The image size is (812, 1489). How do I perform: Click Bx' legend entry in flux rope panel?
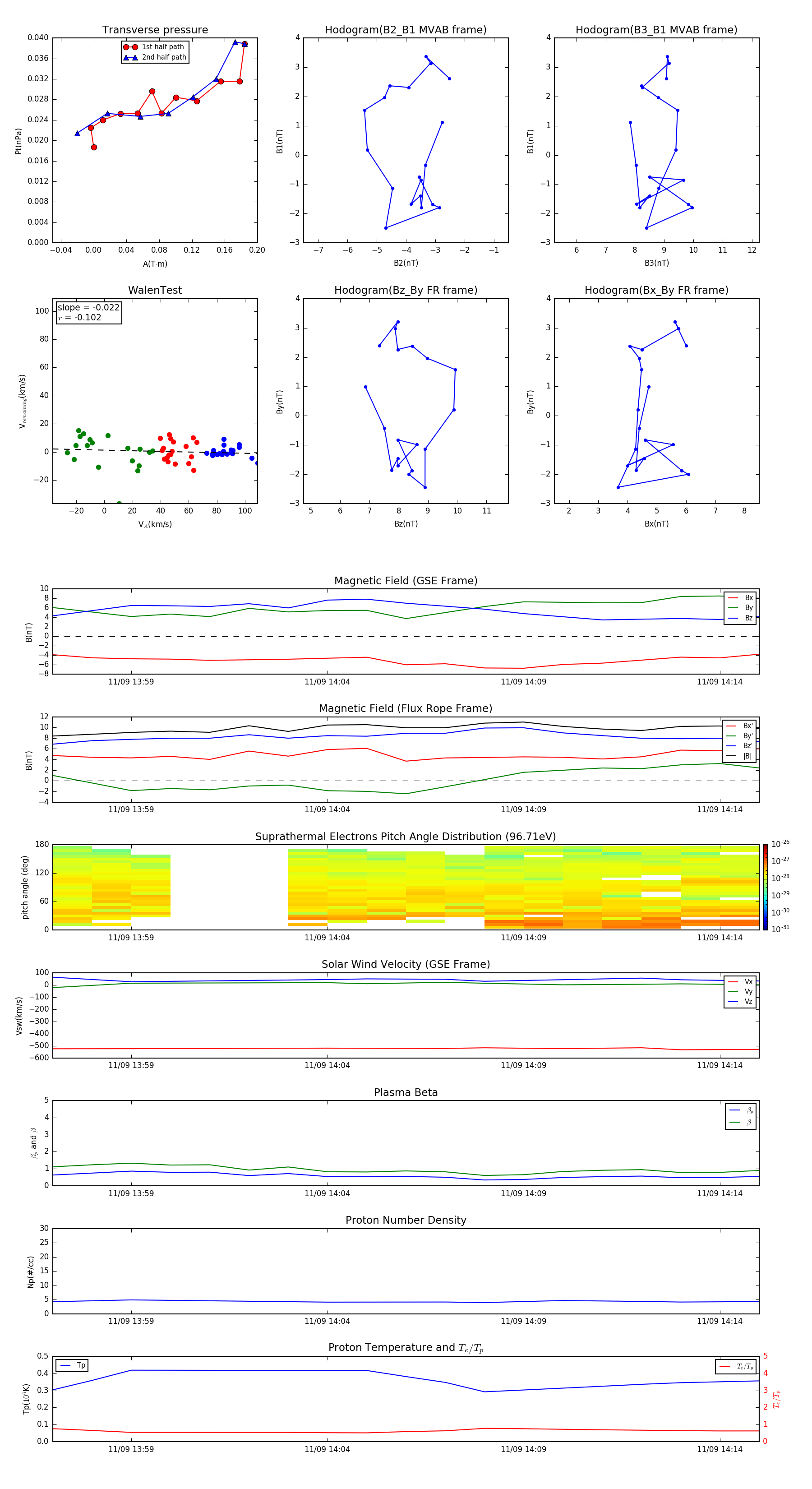click(740, 726)
